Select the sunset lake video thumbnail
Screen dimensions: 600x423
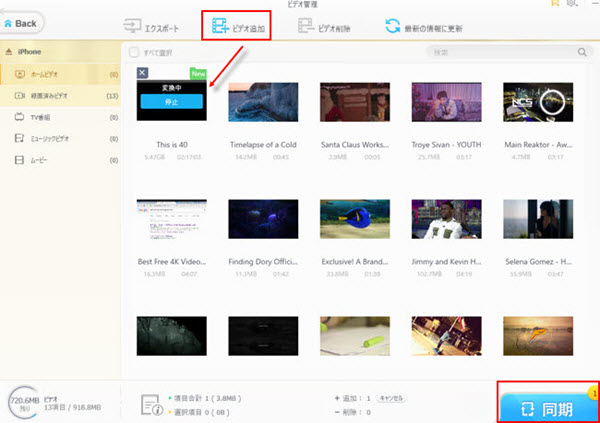click(538, 336)
